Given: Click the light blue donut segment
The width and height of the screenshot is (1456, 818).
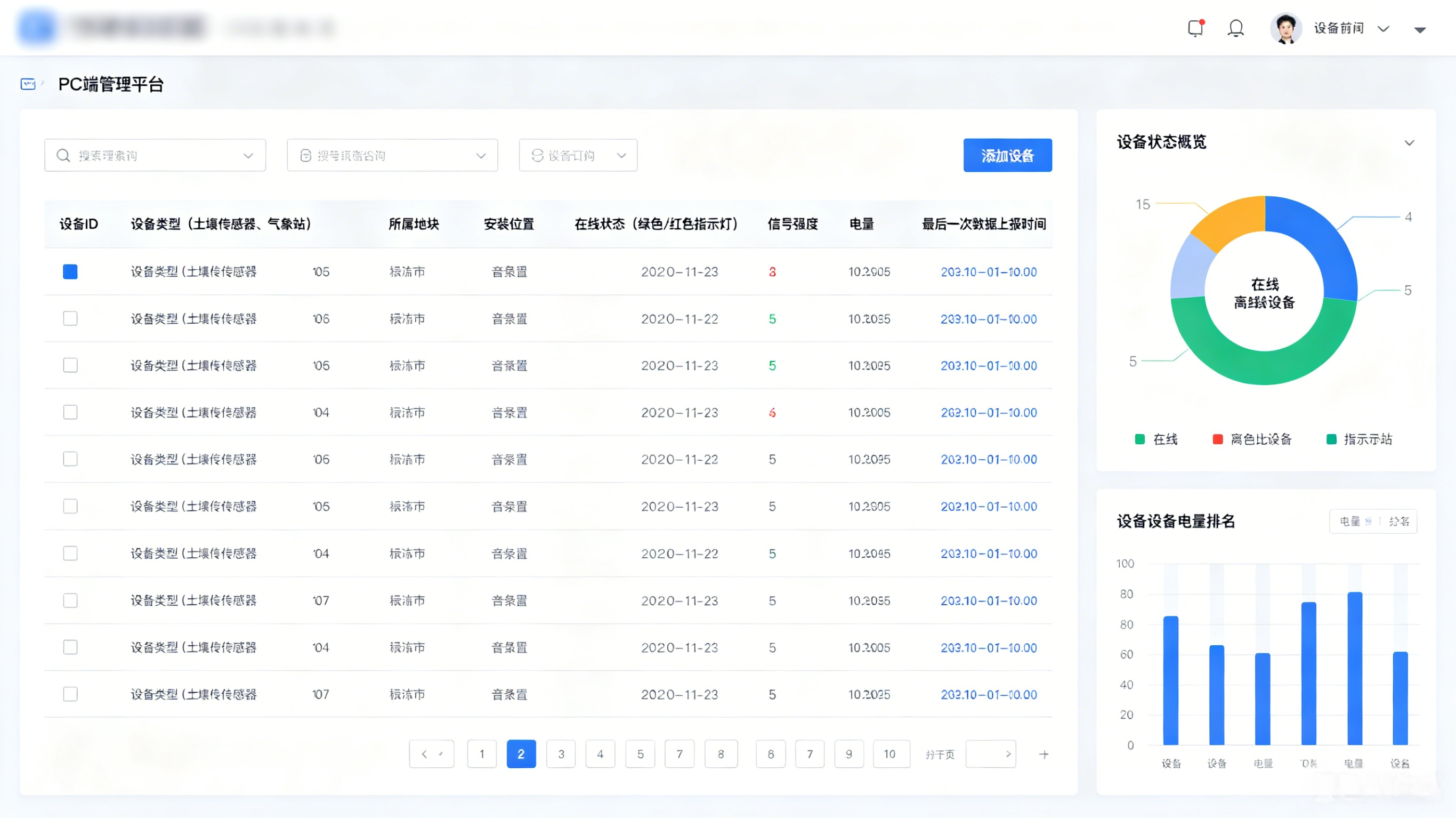Looking at the screenshot, I should (x=1191, y=269).
